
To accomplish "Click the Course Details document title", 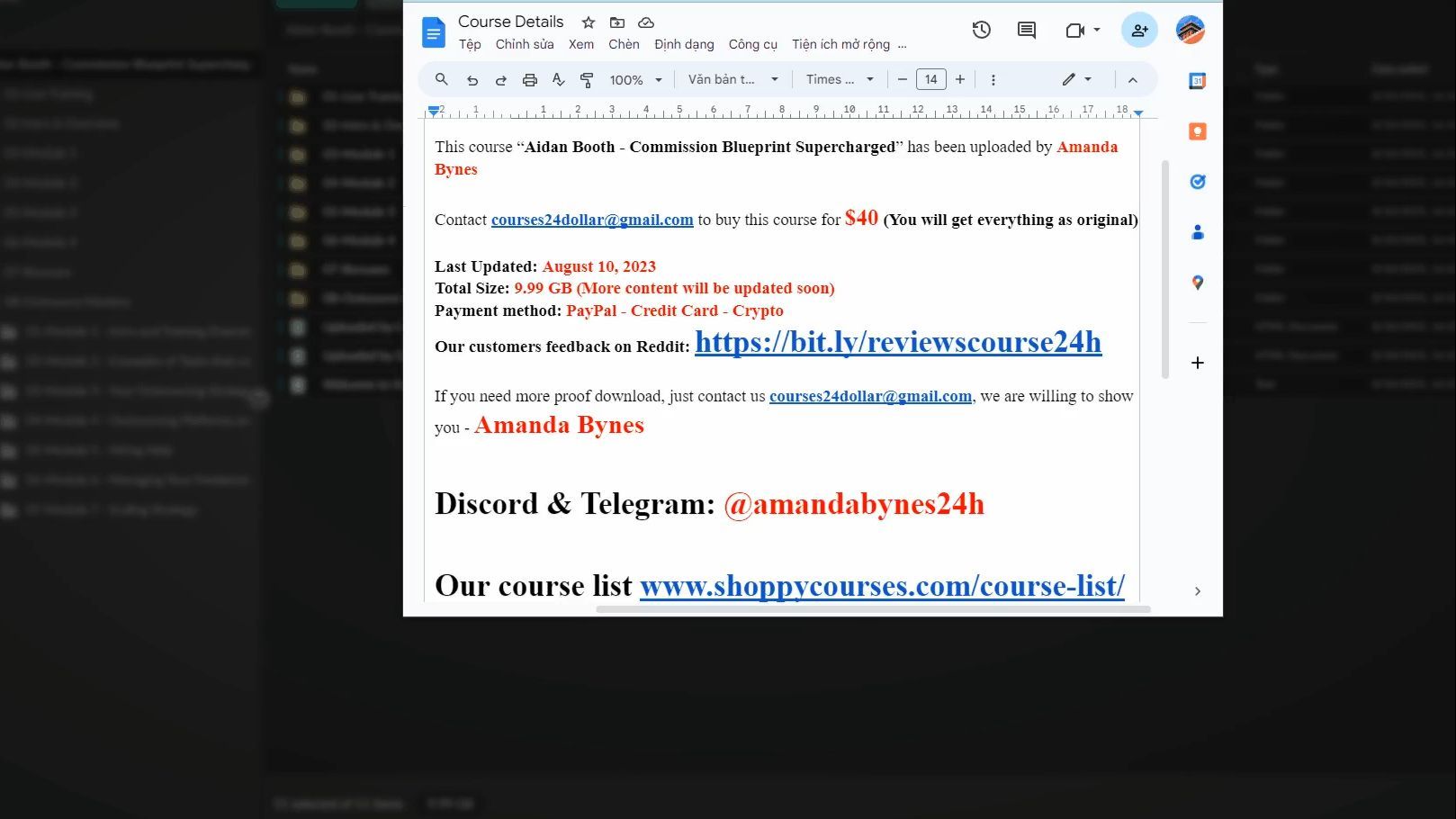I will pos(511,22).
